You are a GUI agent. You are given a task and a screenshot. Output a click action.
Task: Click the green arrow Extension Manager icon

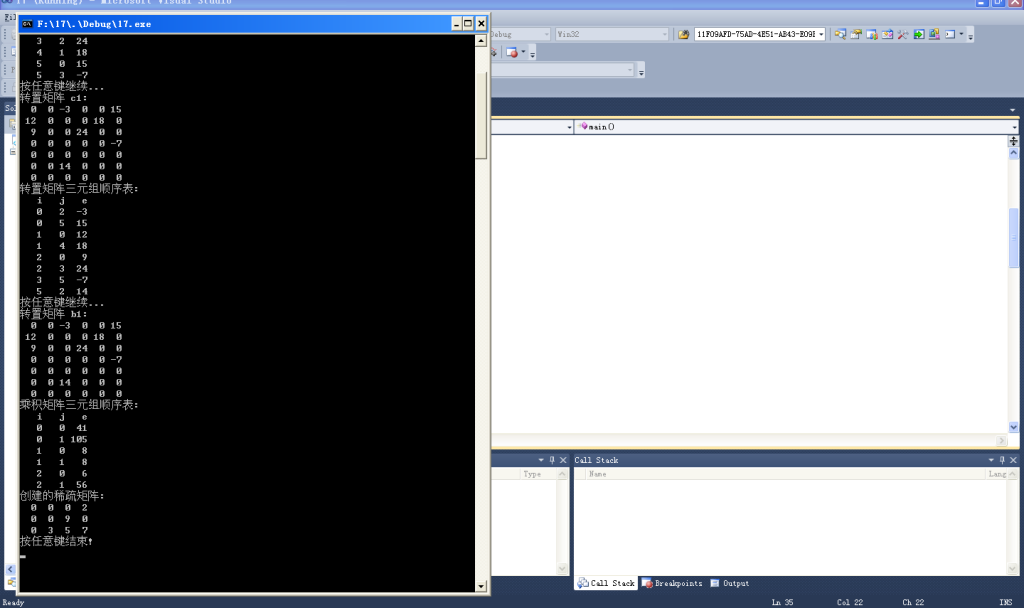pyautogui.click(x=919, y=35)
